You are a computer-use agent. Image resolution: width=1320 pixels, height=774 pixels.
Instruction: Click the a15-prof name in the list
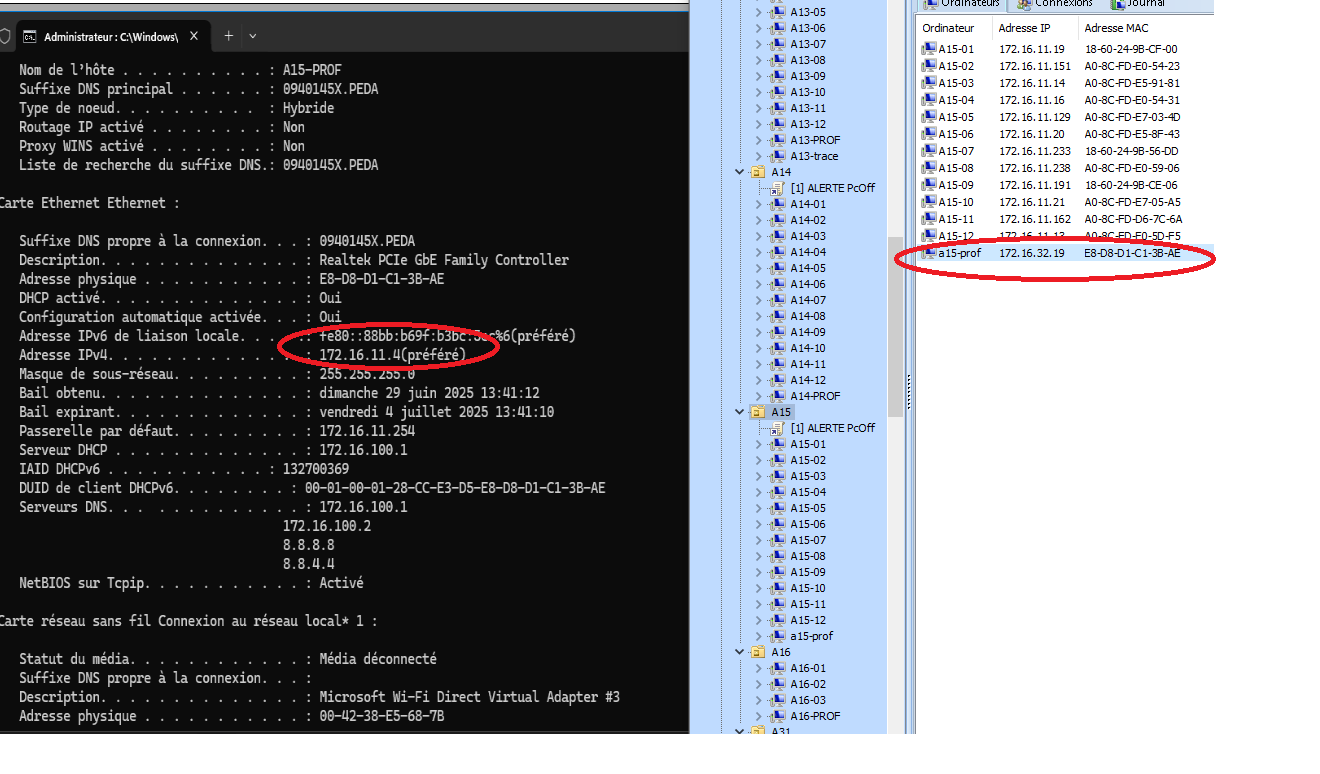click(x=960, y=253)
